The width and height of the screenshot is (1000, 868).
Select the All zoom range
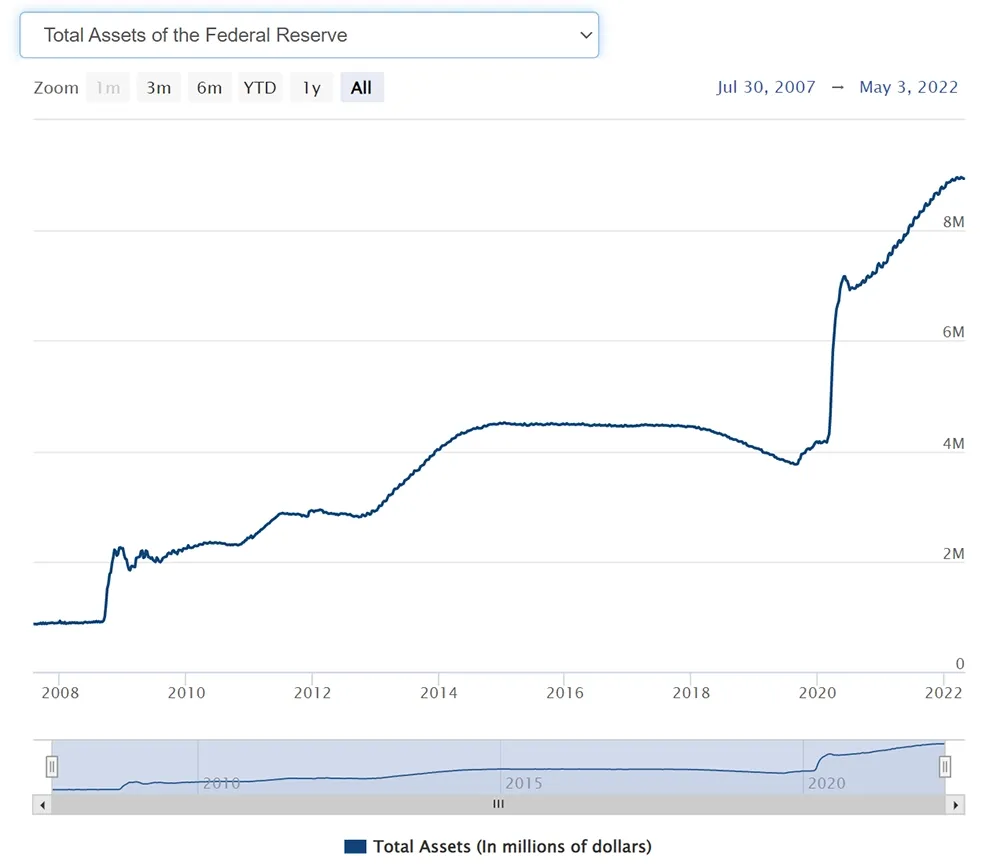click(362, 87)
